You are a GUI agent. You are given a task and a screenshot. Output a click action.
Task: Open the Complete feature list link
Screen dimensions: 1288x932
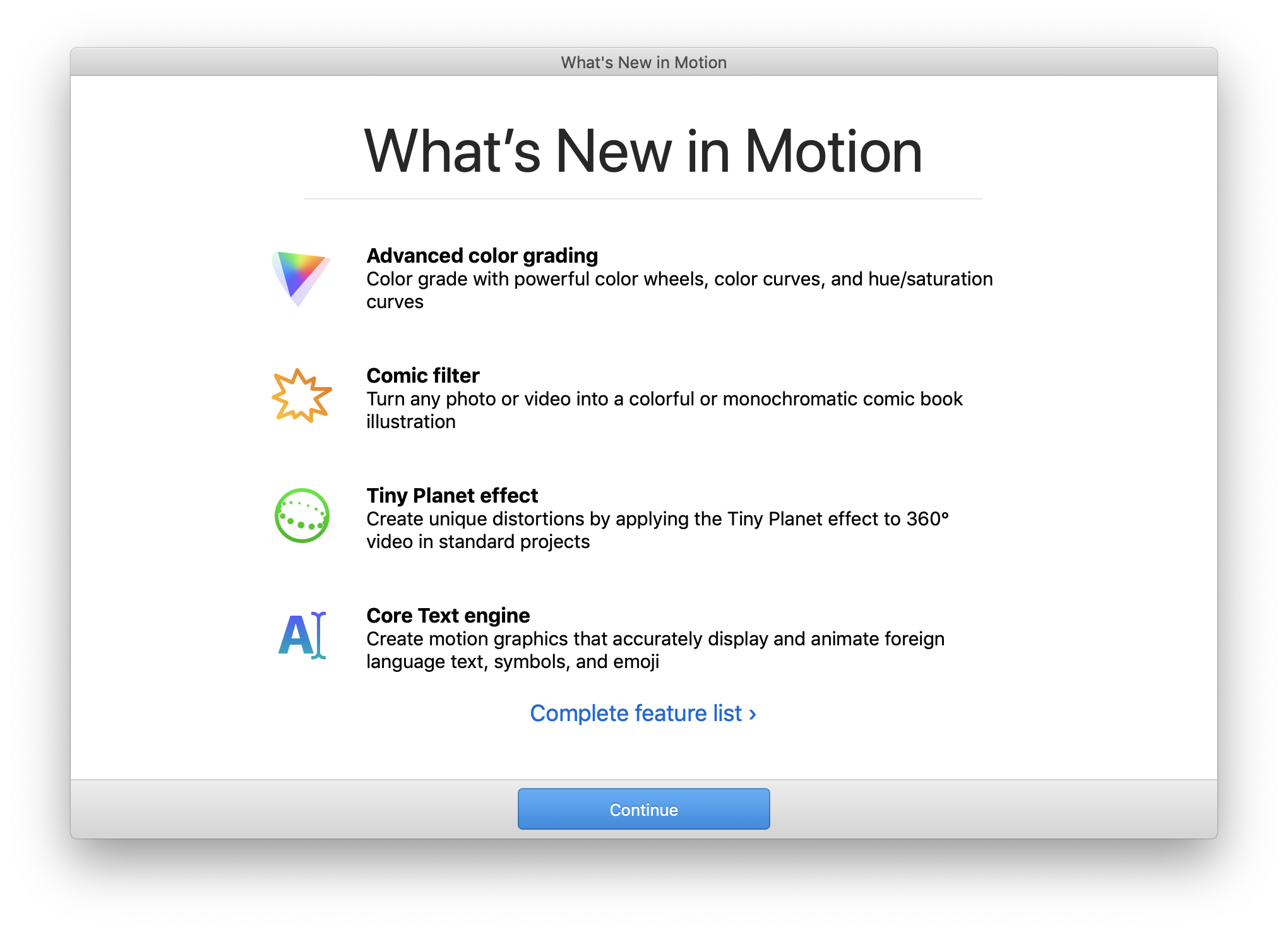pyautogui.click(x=636, y=713)
